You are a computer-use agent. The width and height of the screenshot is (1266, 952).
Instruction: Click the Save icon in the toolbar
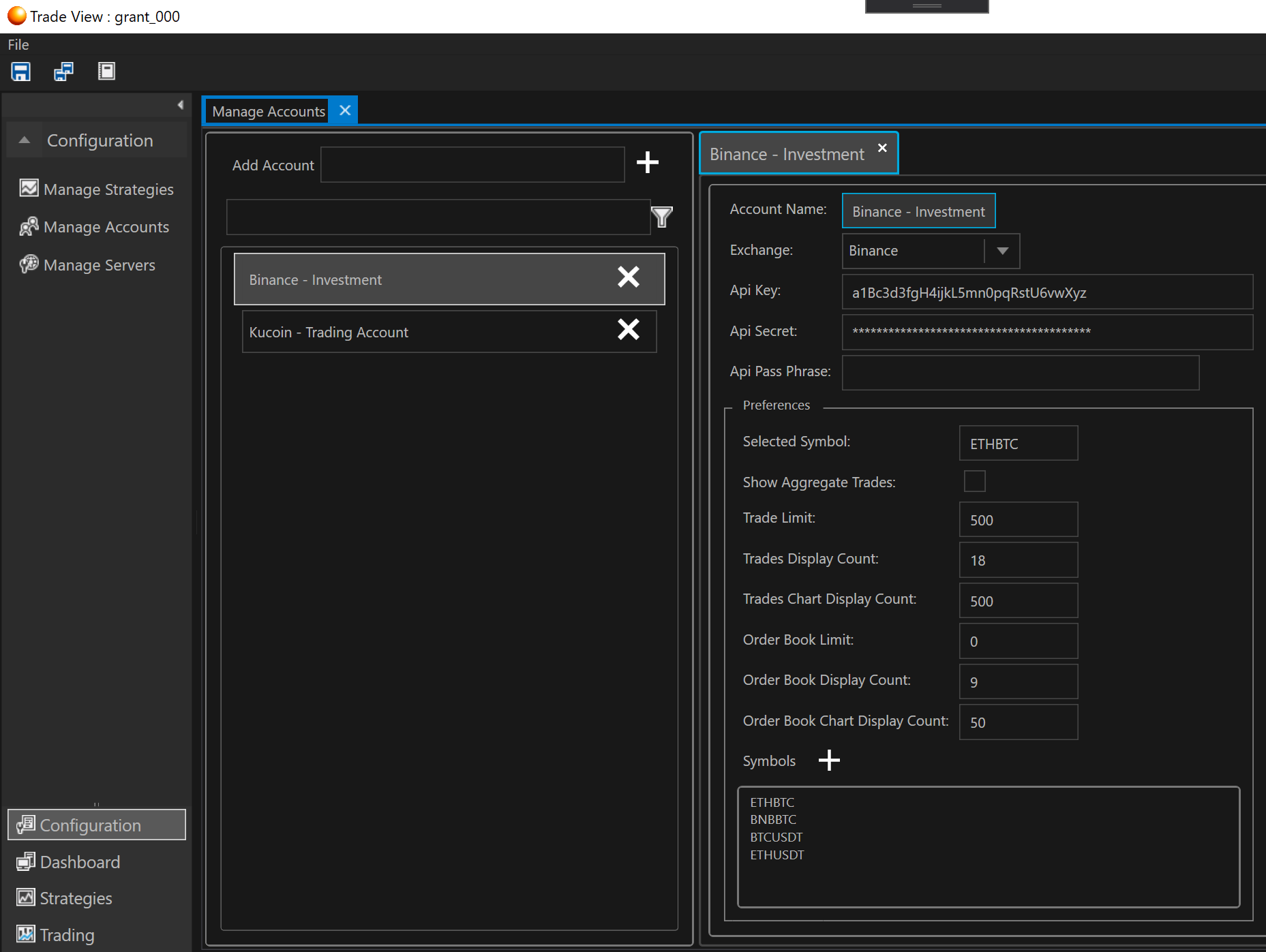tap(21, 72)
